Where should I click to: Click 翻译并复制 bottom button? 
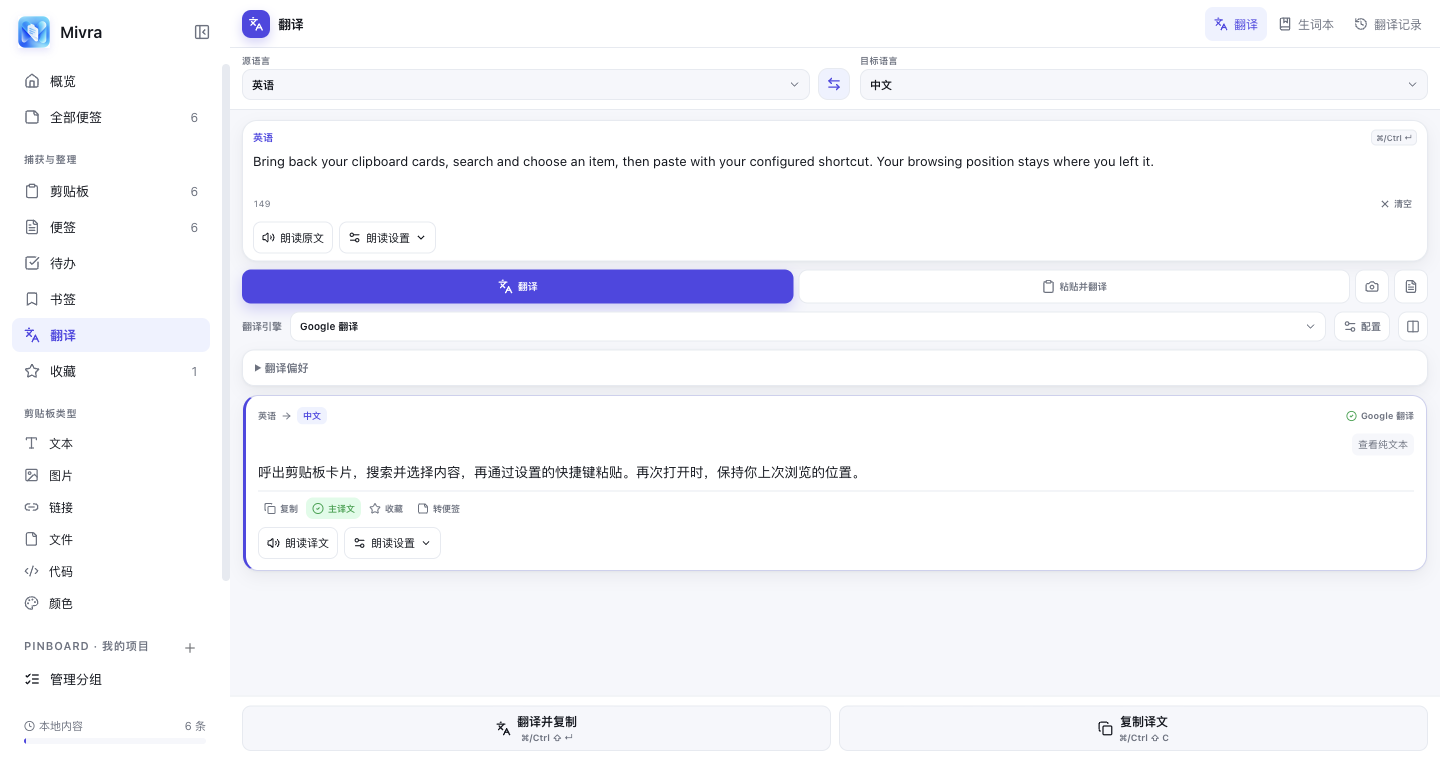(536, 728)
